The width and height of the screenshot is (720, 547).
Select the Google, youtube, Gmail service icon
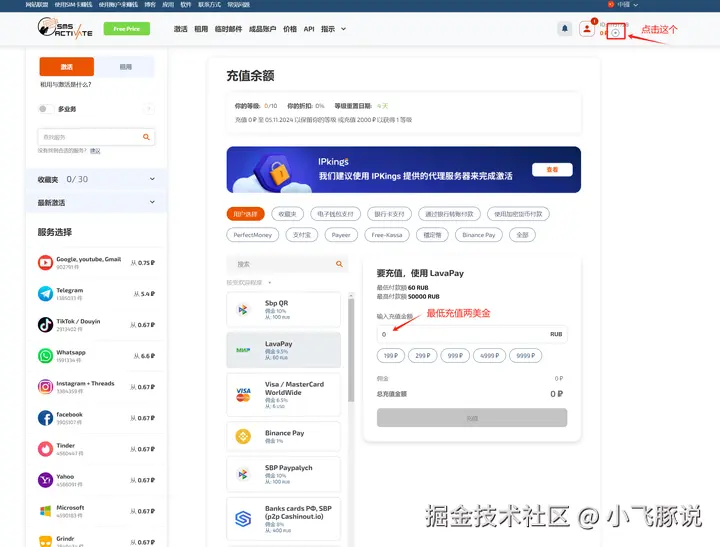[45, 263]
